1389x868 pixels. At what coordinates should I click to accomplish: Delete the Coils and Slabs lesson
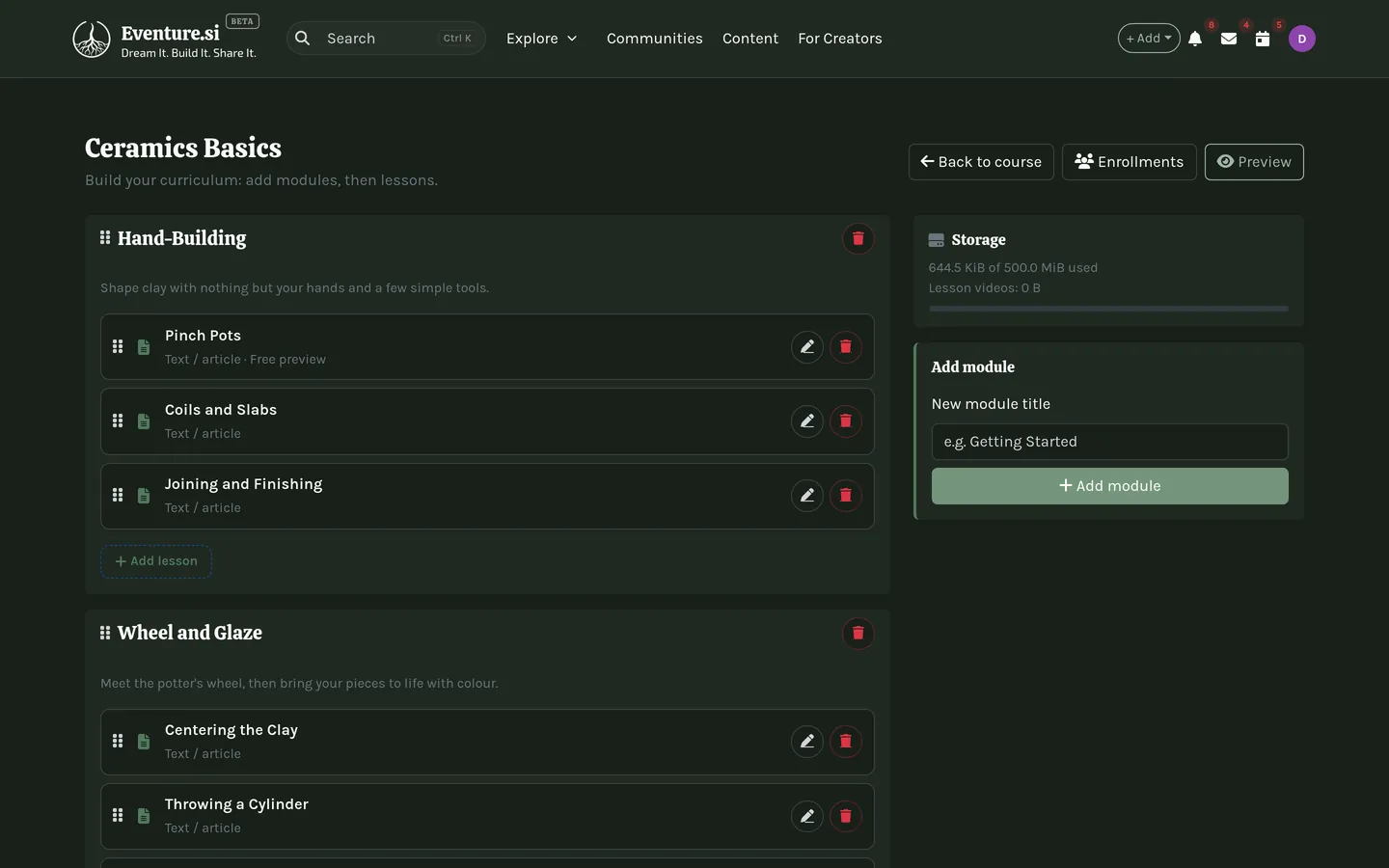[846, 421]
